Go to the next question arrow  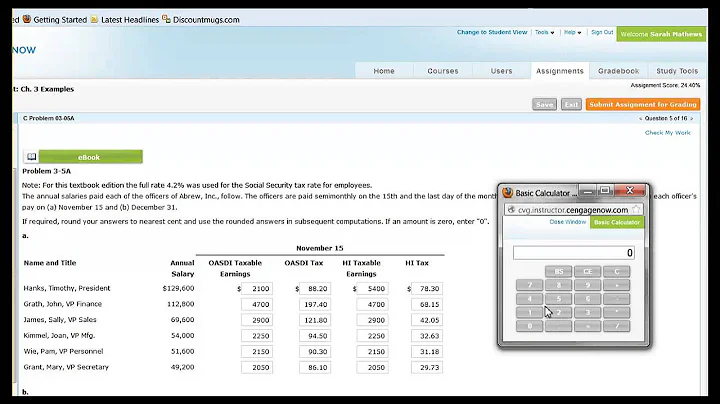692,118
